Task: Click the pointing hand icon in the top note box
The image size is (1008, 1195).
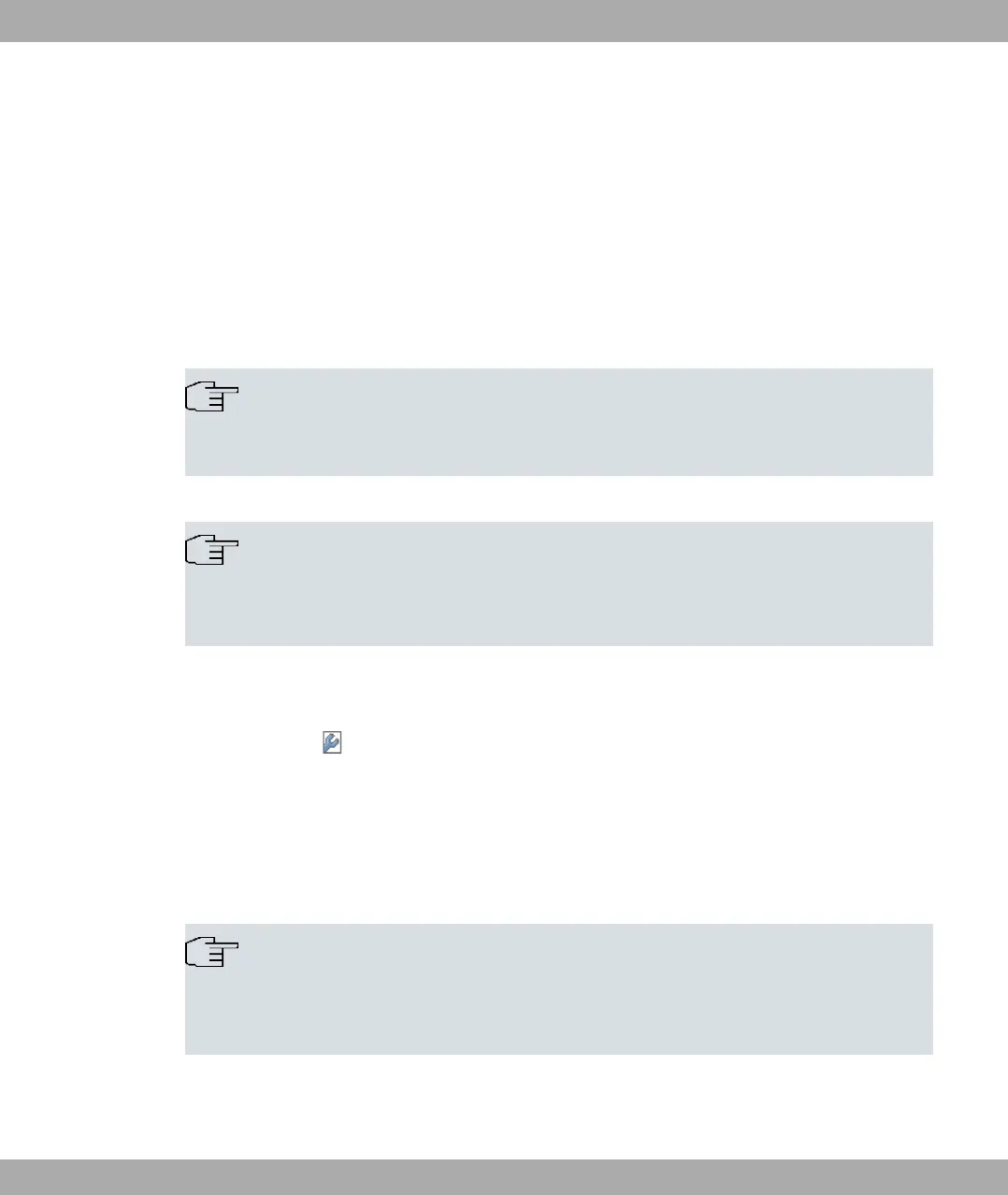Action: tap(212, 397)
